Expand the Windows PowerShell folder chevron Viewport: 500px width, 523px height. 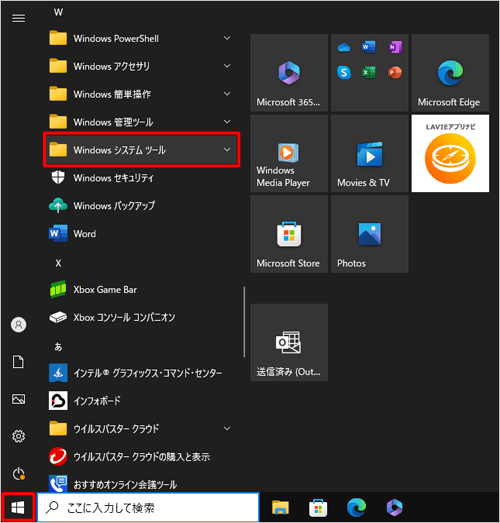(x=227, y=38)
